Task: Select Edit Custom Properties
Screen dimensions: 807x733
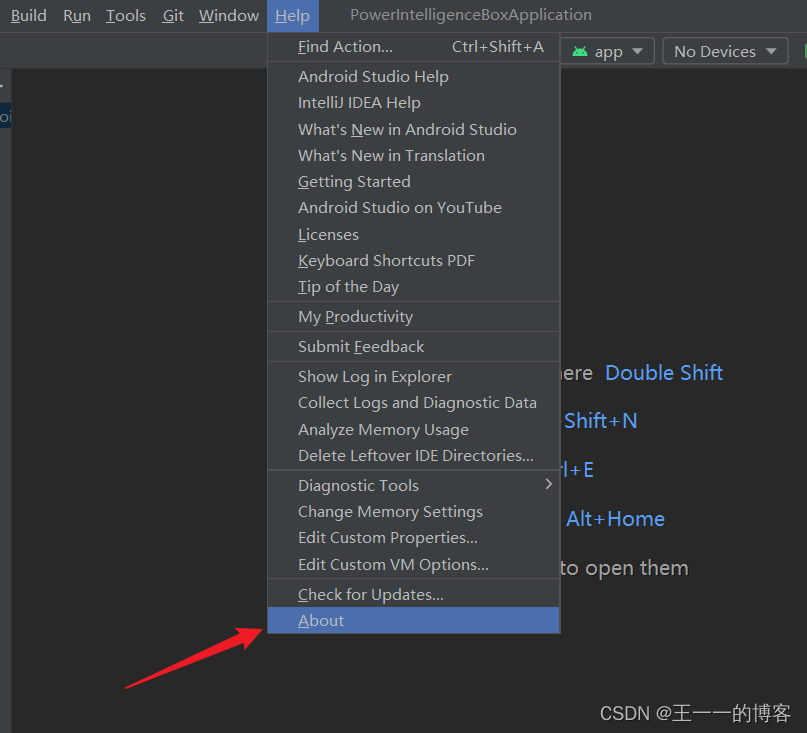Action: [x=413, y=538]
